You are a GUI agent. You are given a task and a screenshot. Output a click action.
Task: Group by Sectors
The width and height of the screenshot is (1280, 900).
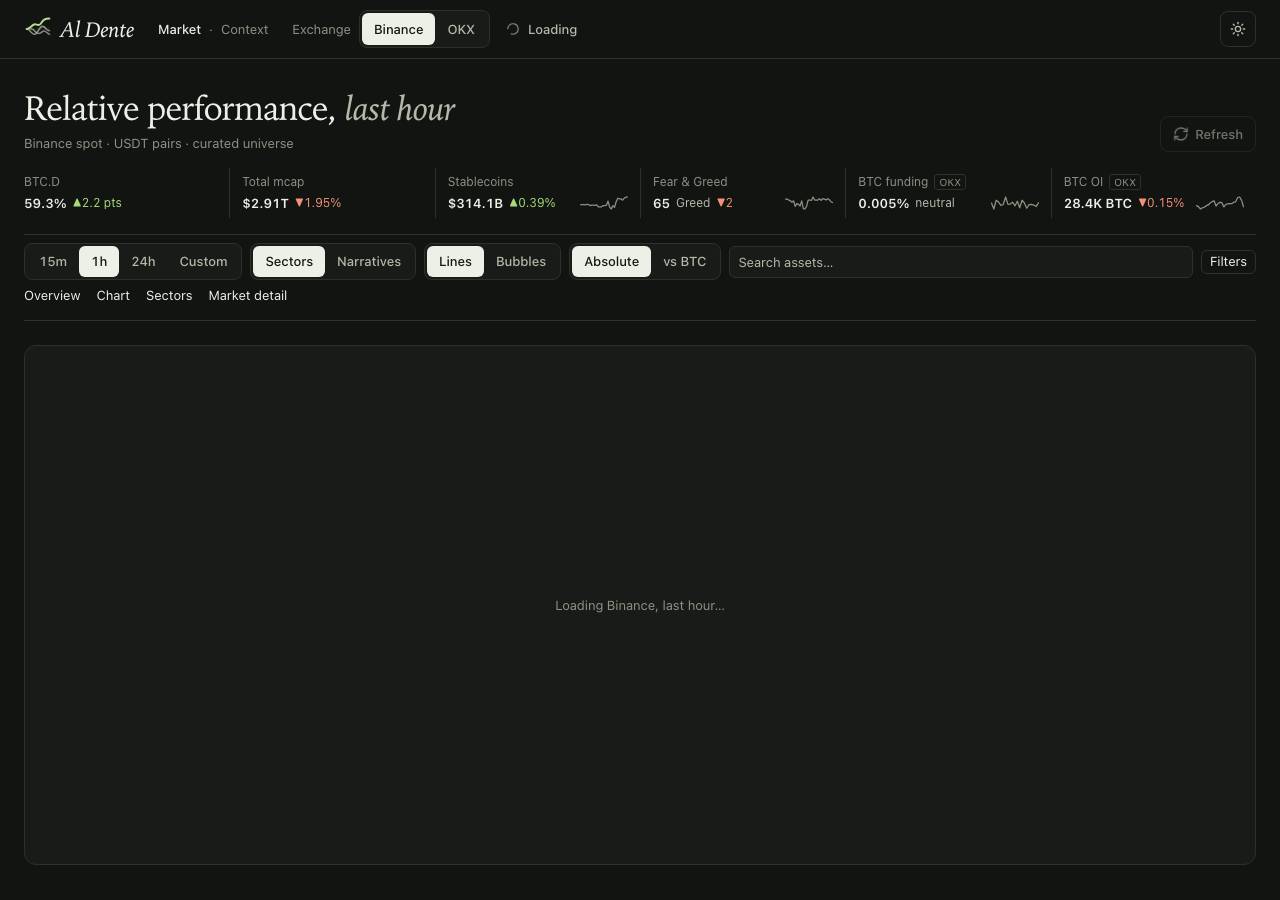click(x=289, y=261)
